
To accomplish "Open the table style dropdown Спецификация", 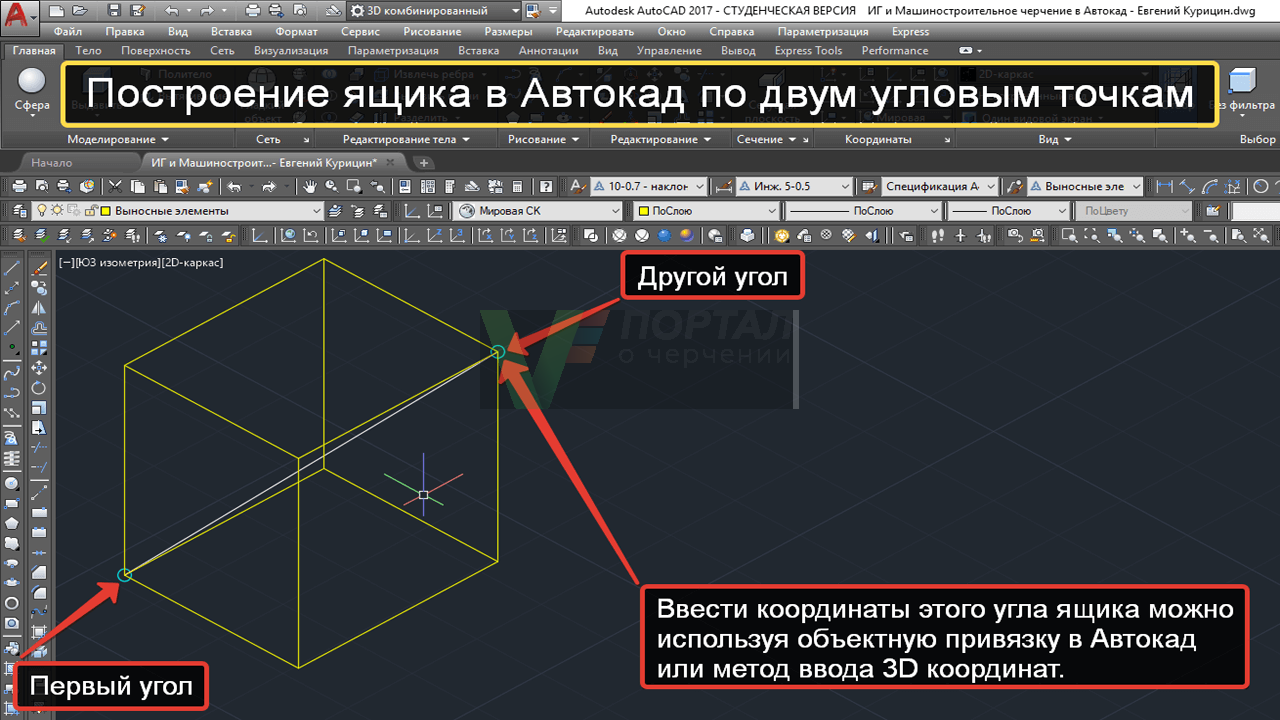I will 940,186.
